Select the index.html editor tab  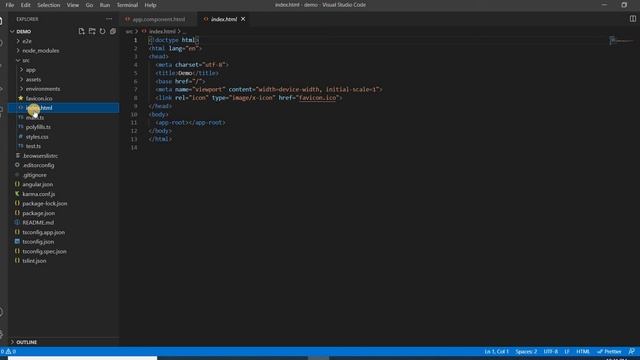224,19
